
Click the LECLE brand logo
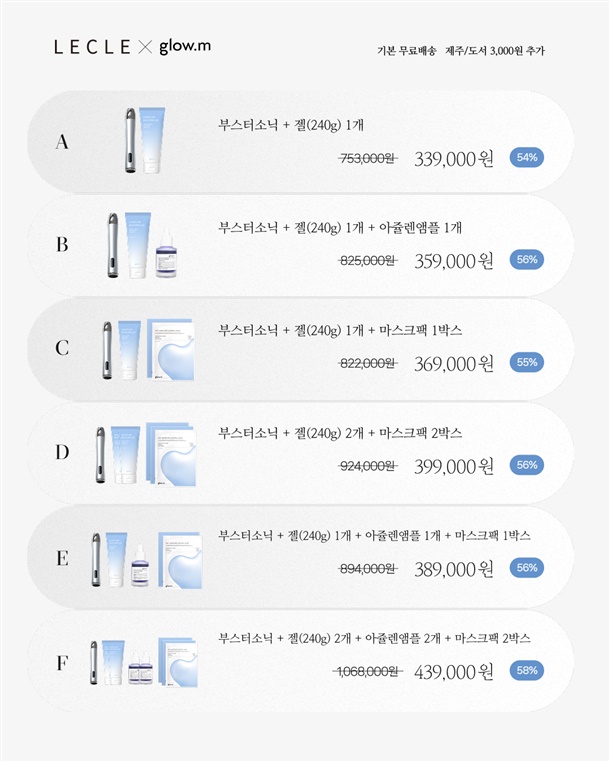93,47
